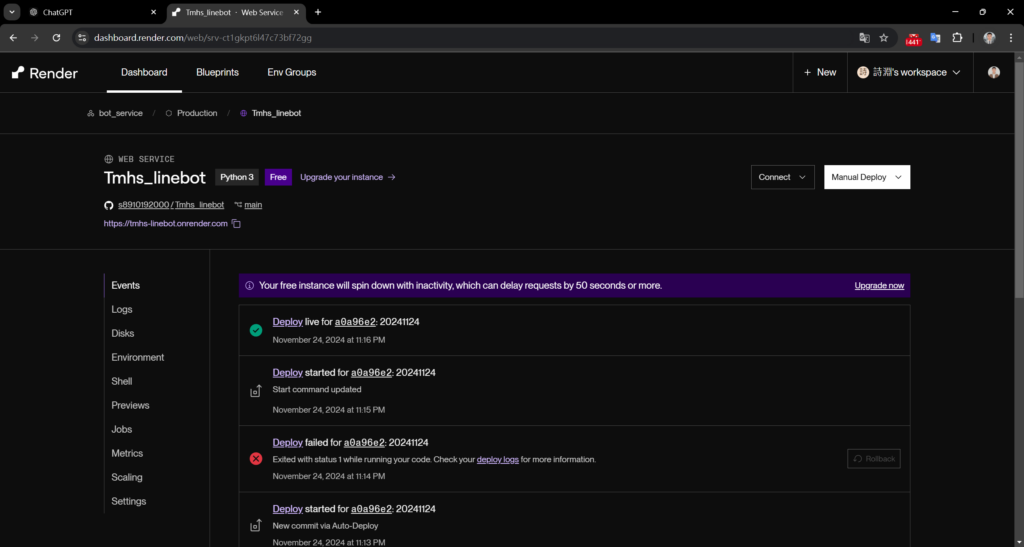This screenshot has width=1024, height=547.
Task: Click the Google Translate extension icon
Action: [x=935, y=38]
